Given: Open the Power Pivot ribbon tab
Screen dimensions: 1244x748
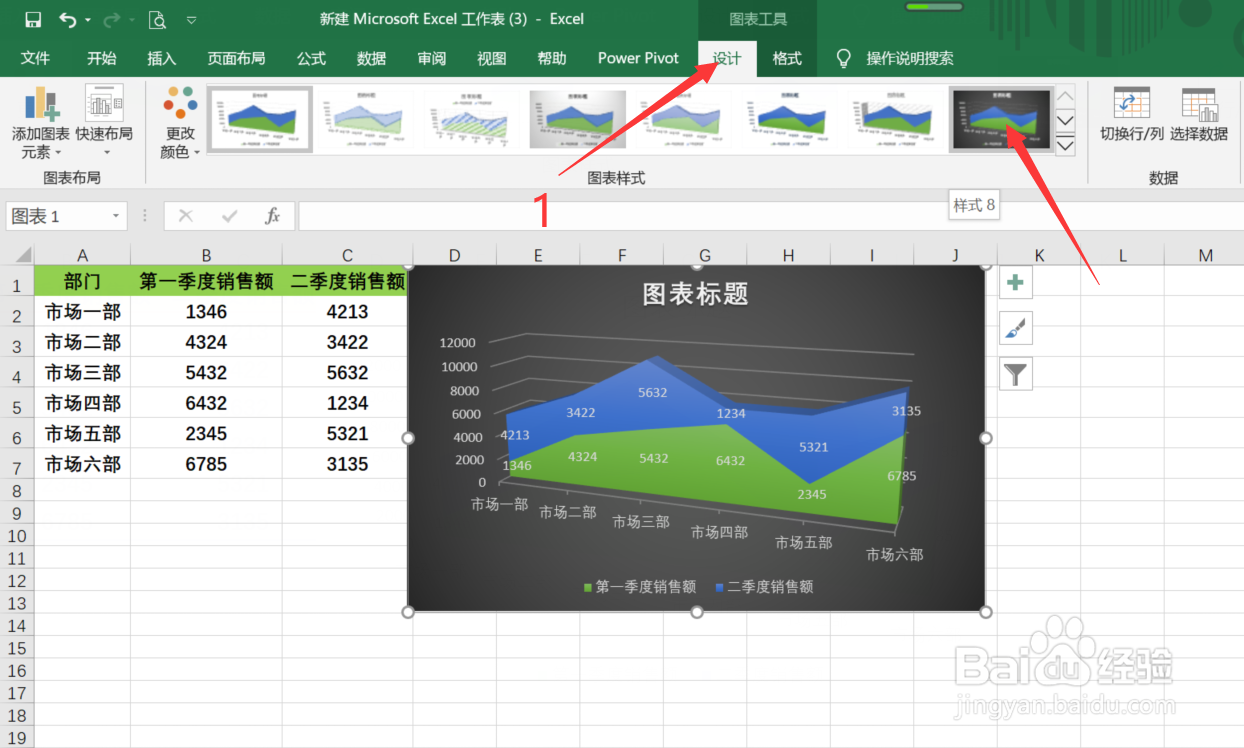Looking at the screenshot, I should (x=637, y=58).
